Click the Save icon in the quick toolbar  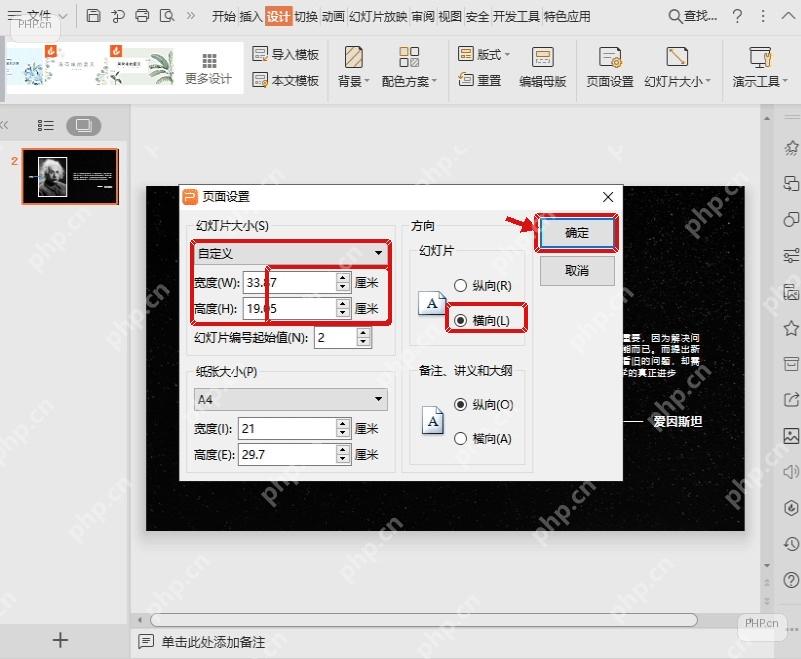tap(93, 16)
